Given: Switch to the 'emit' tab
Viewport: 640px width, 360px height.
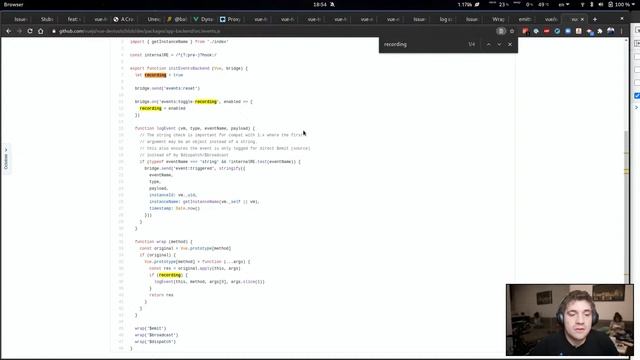Looking at the screenshot, I should click(x=524, y=19).
